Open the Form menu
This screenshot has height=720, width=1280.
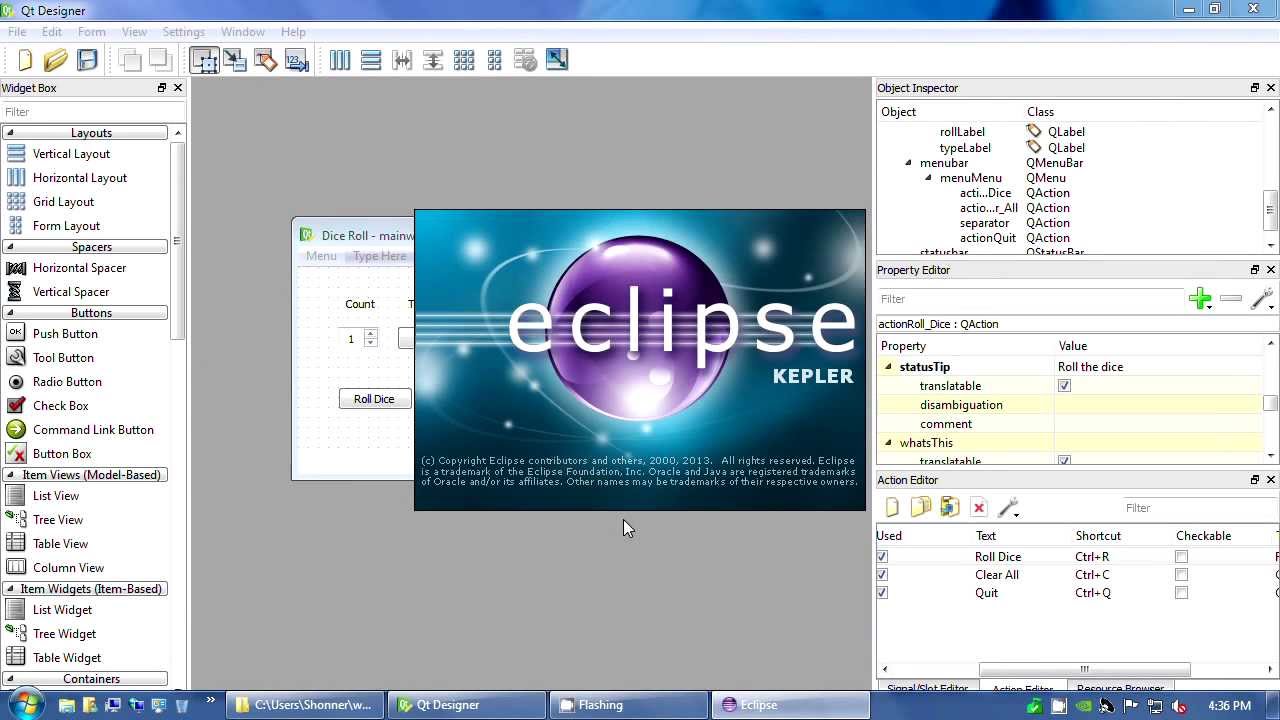point(91,32)
